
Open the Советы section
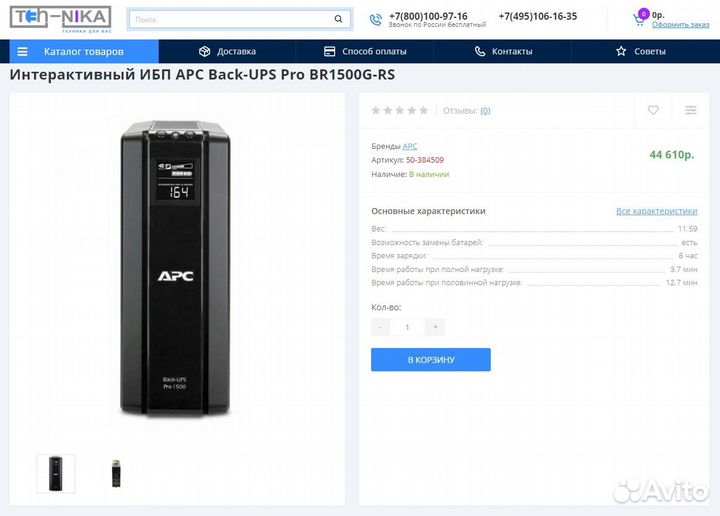tap(641, 51)
